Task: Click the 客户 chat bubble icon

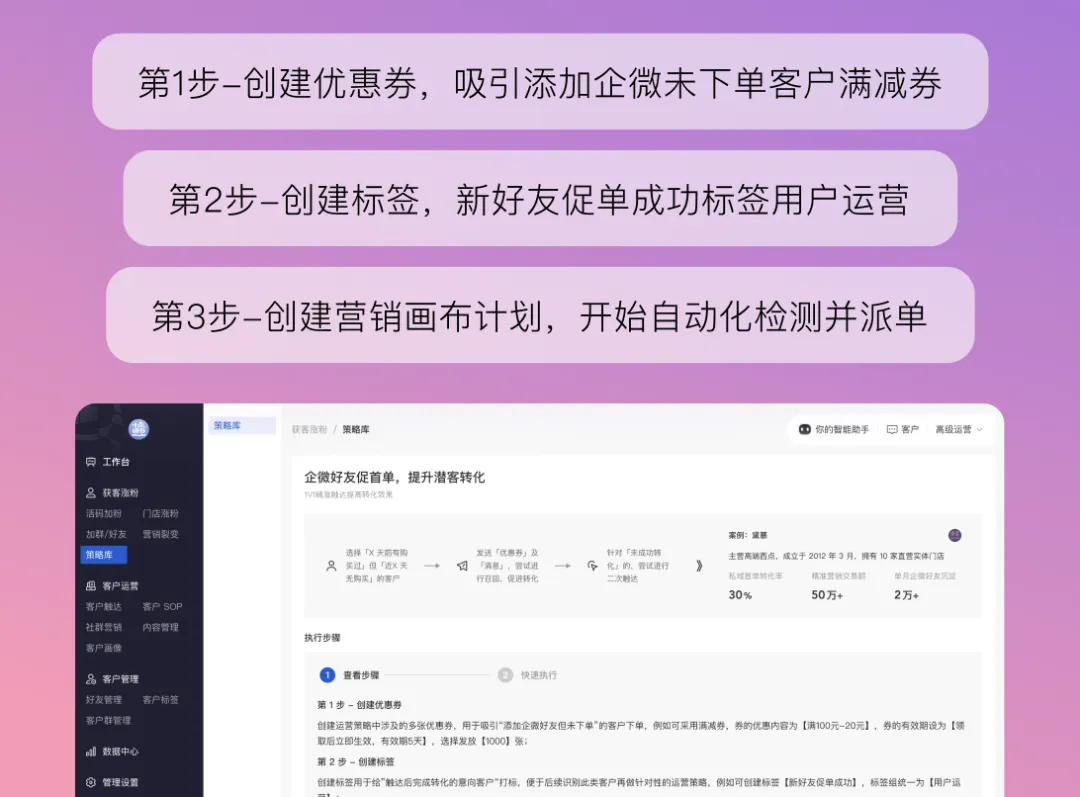Action: click(x=891, y=429)
